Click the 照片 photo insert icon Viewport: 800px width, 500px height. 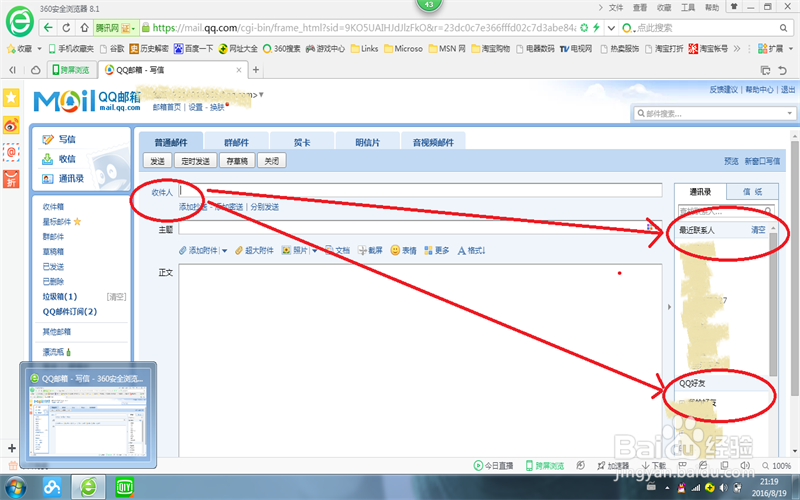(x=286, y=251)
